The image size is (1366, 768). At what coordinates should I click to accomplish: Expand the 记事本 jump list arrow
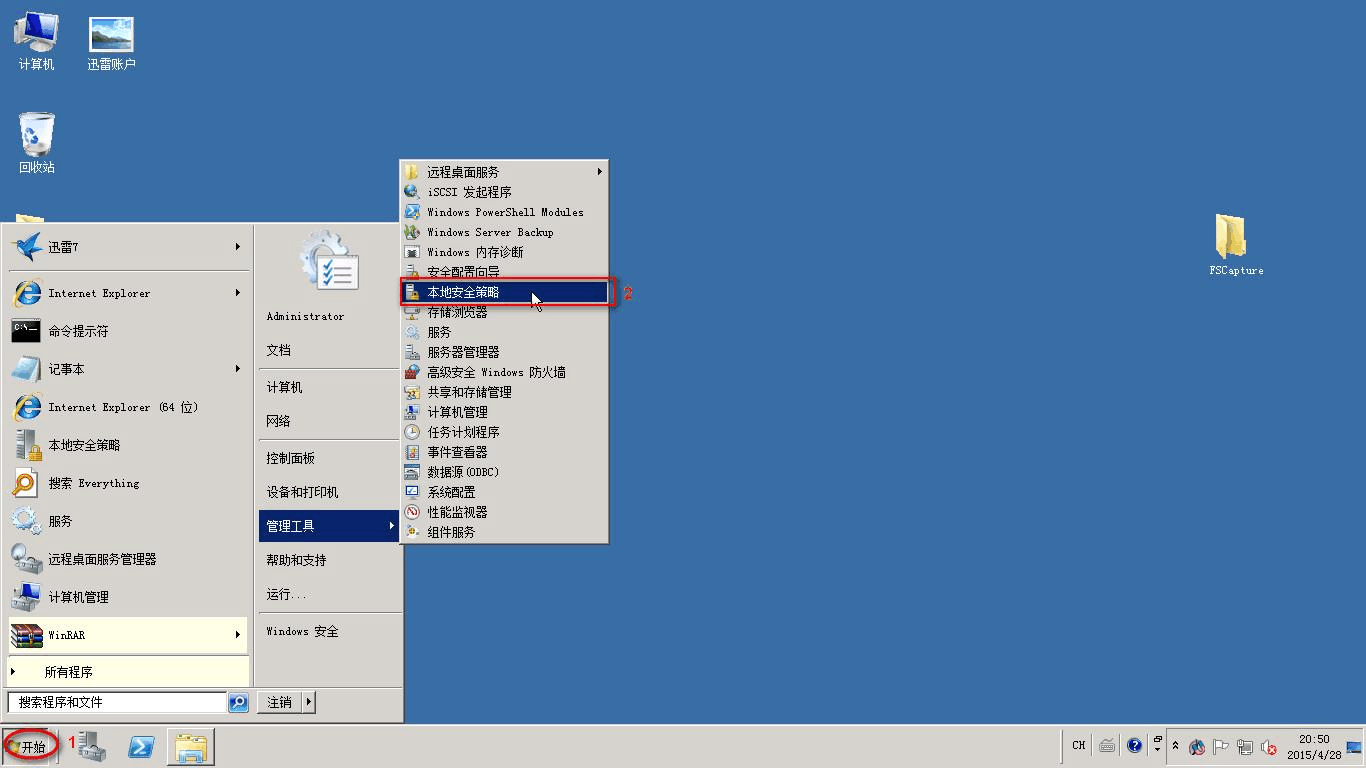click(238, 369)
